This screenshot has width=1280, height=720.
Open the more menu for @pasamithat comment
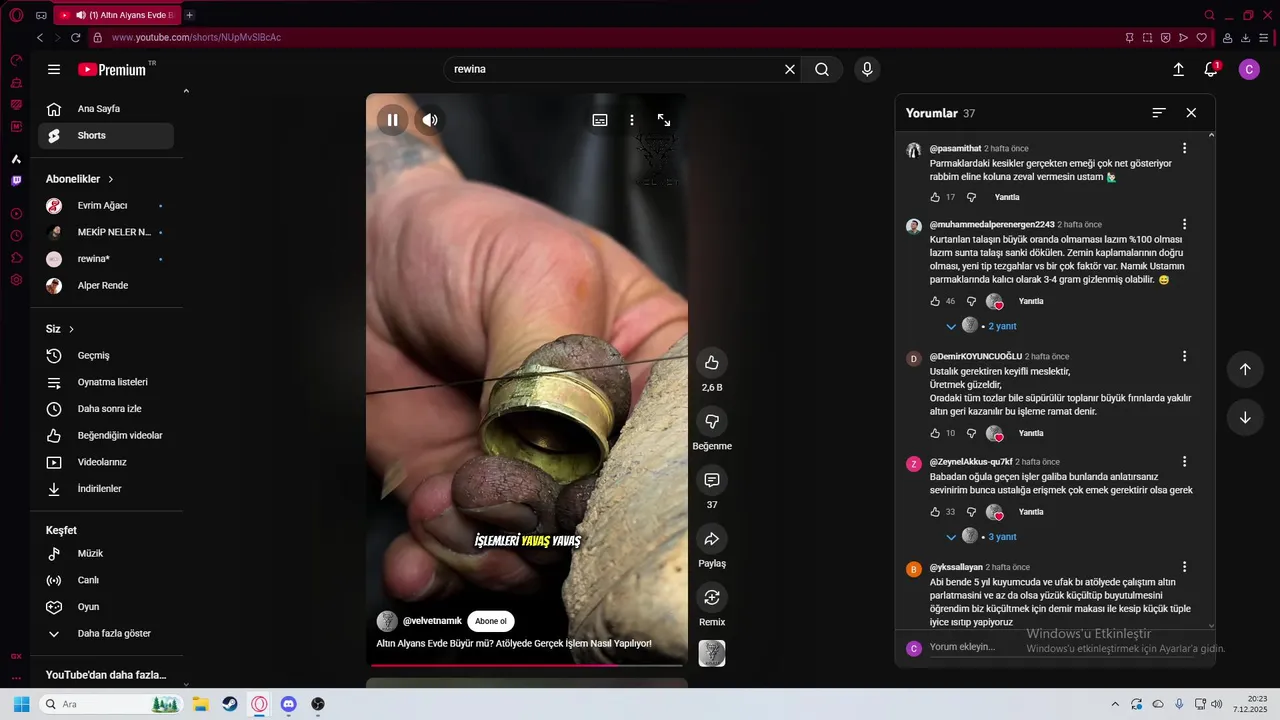pos(1185,148)
